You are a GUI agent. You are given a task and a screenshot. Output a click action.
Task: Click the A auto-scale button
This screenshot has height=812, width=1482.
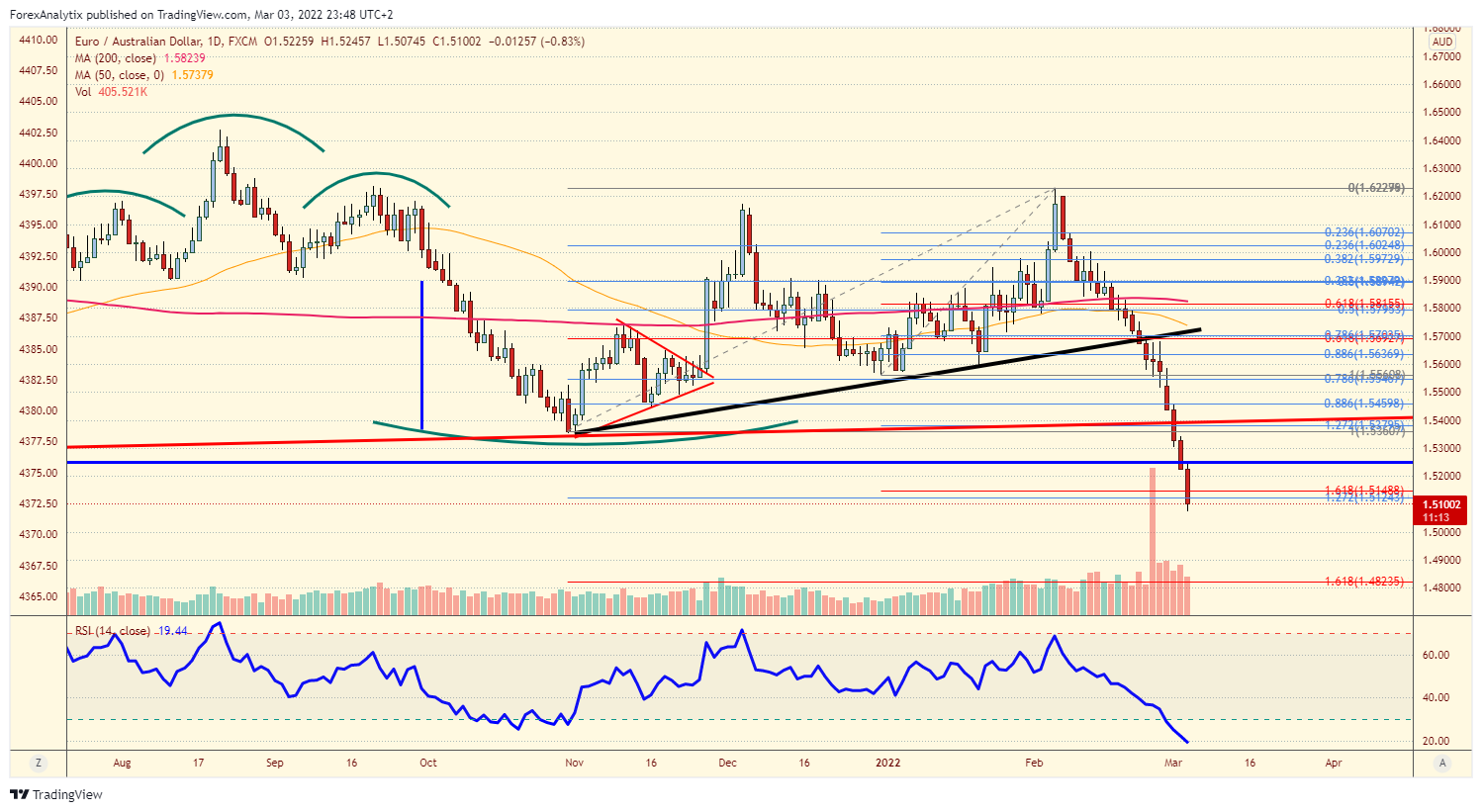click(1443, 763)
